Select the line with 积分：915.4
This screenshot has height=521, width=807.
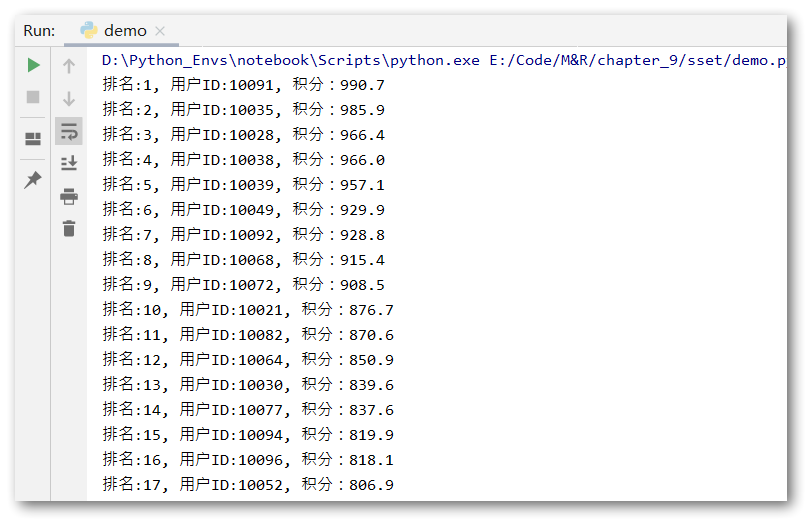(x=243, y=259)
